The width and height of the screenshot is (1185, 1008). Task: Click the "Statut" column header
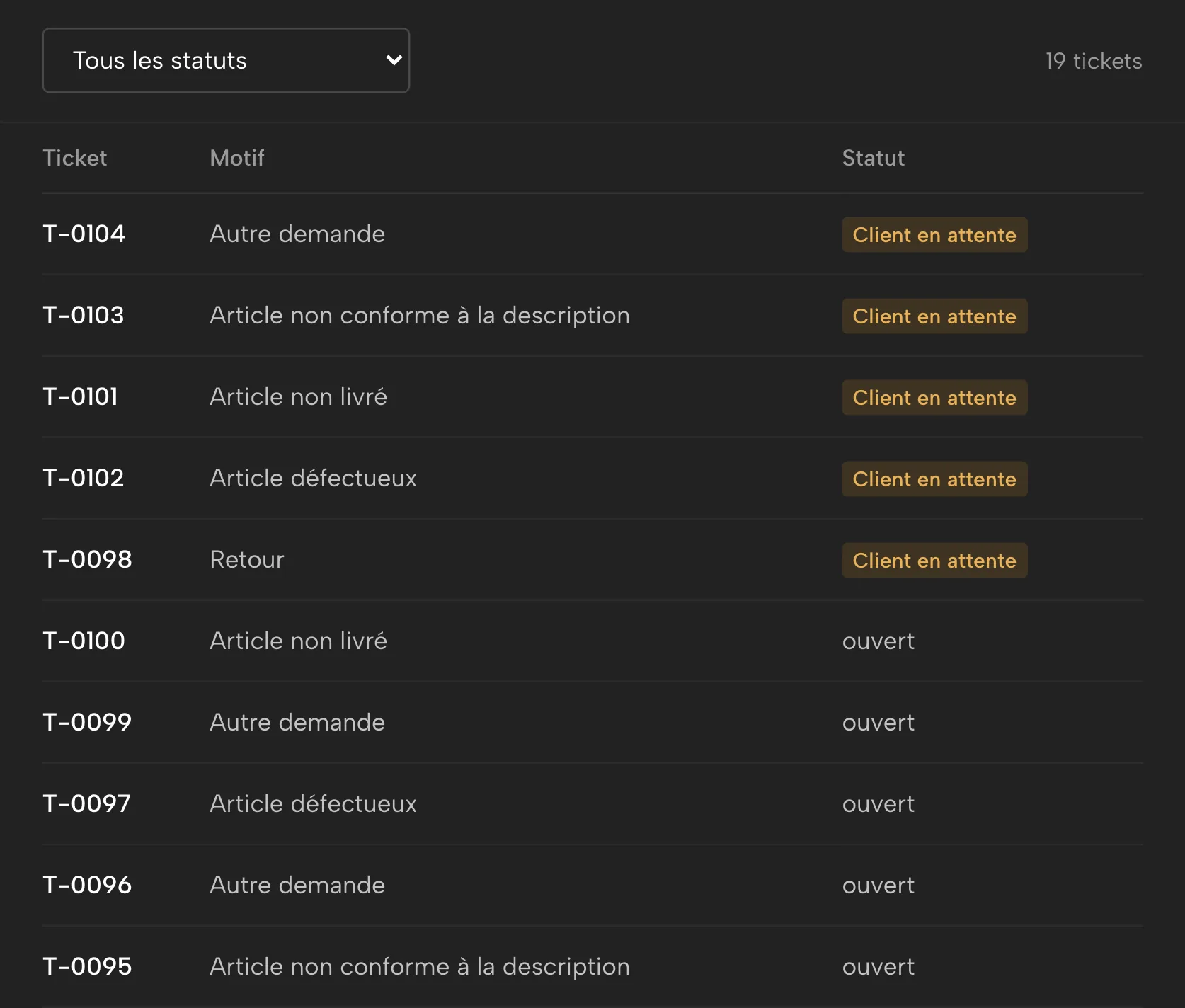click(x=874, y=158)
